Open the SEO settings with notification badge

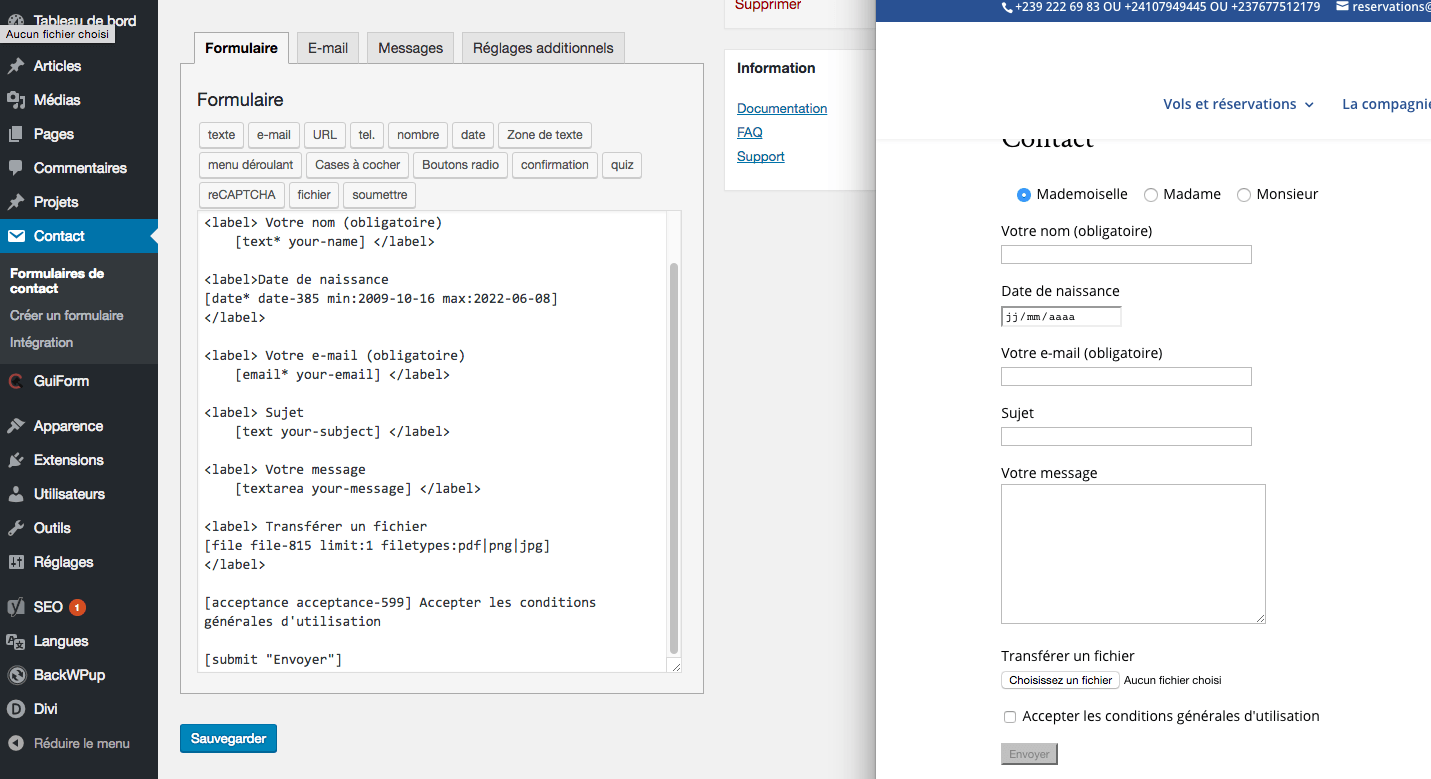click(x=46, y=606)
